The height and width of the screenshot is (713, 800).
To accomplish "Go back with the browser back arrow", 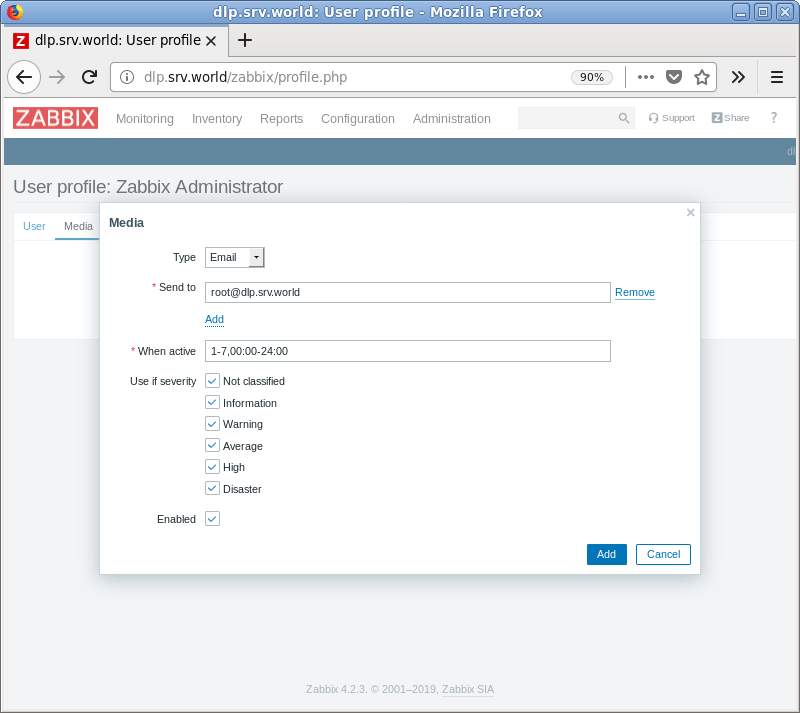I will click(24, 77).
